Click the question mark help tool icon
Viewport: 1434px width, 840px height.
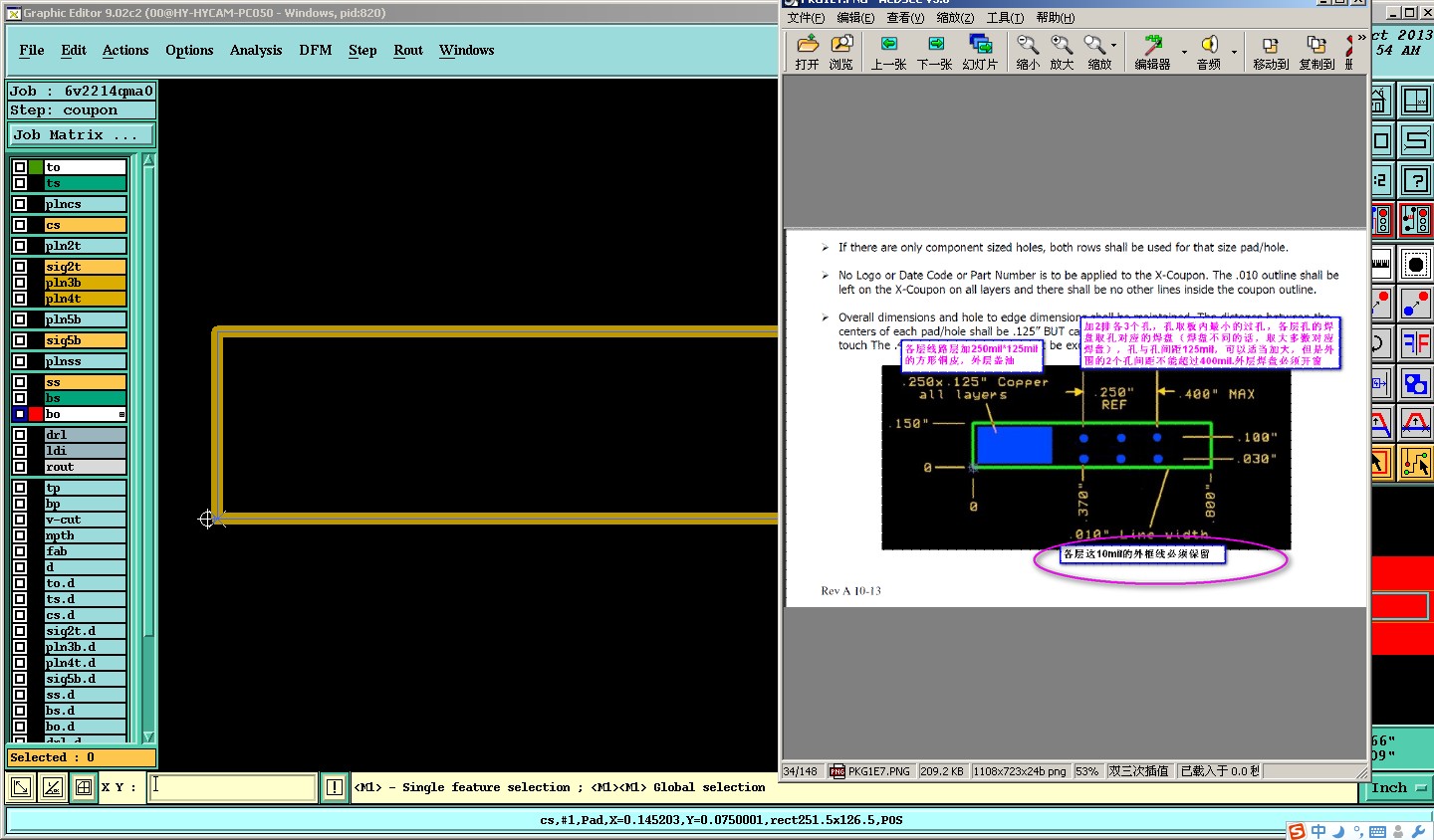1415,180
